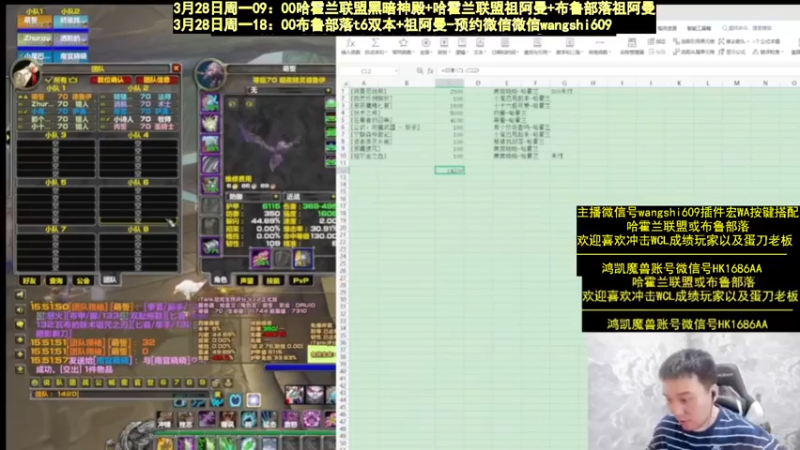Switch to the 团队 raid tab
Screen dimensions: 800x450
point(109,280)
